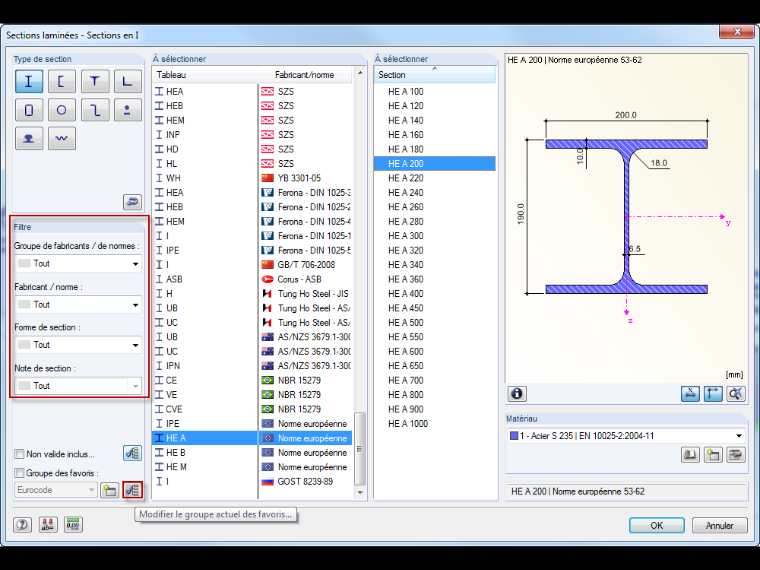Select table row 'HE M' Norme européenne
760x570 pixels.
(252, 467)
